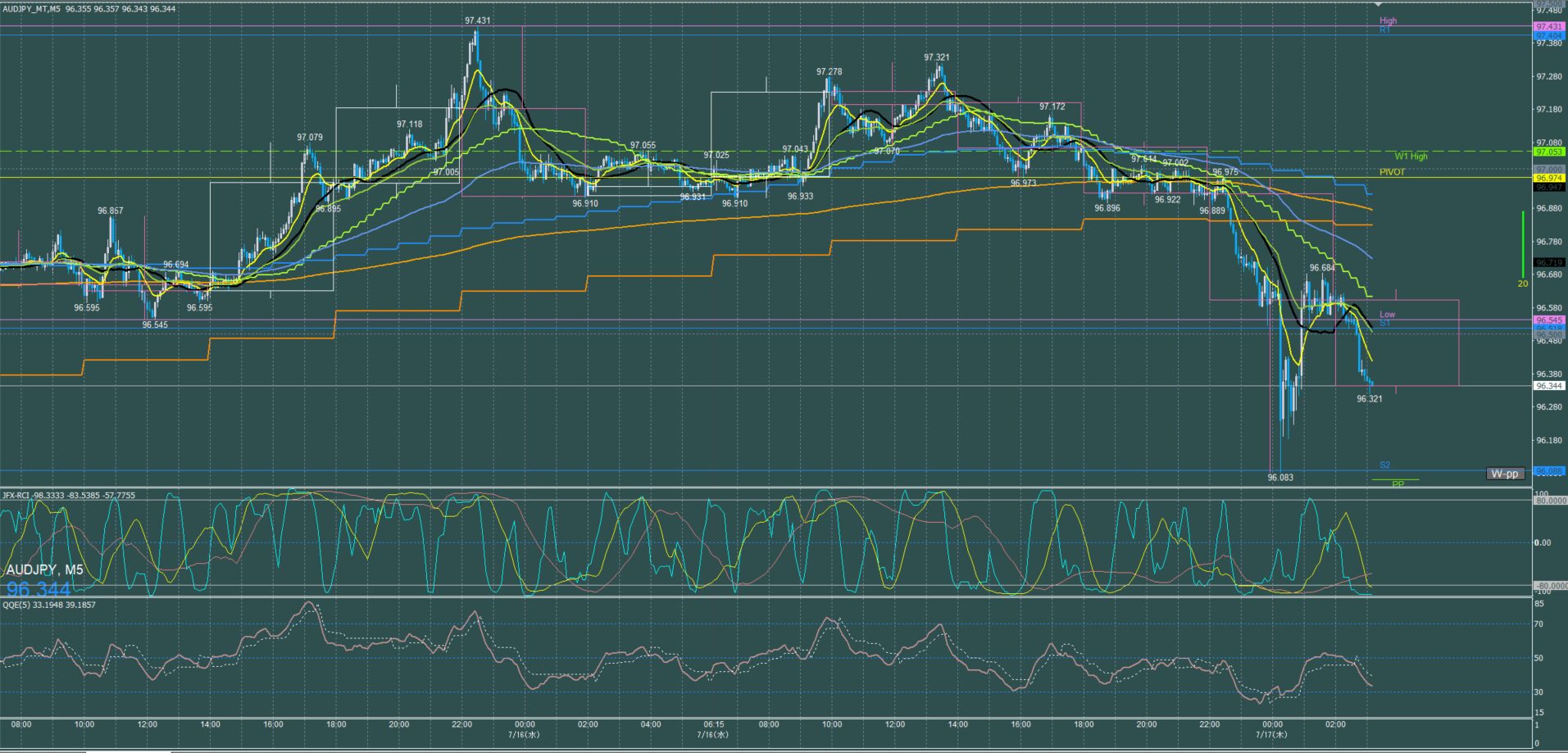Screen dimensions: 1568x753
Task: Click the AUDJPY_MT,M5 chart title label
Action: [x=31, y=8]
